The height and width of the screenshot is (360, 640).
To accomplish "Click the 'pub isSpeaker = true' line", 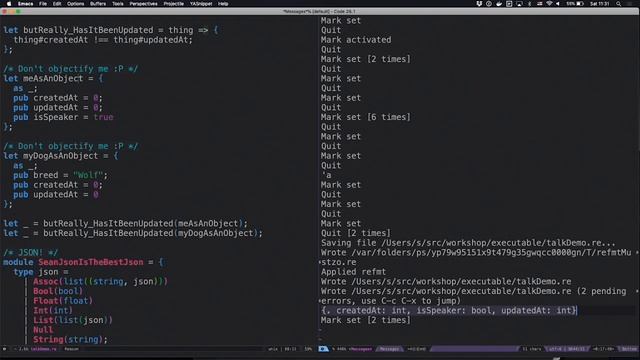I will [x=63, y=117].
